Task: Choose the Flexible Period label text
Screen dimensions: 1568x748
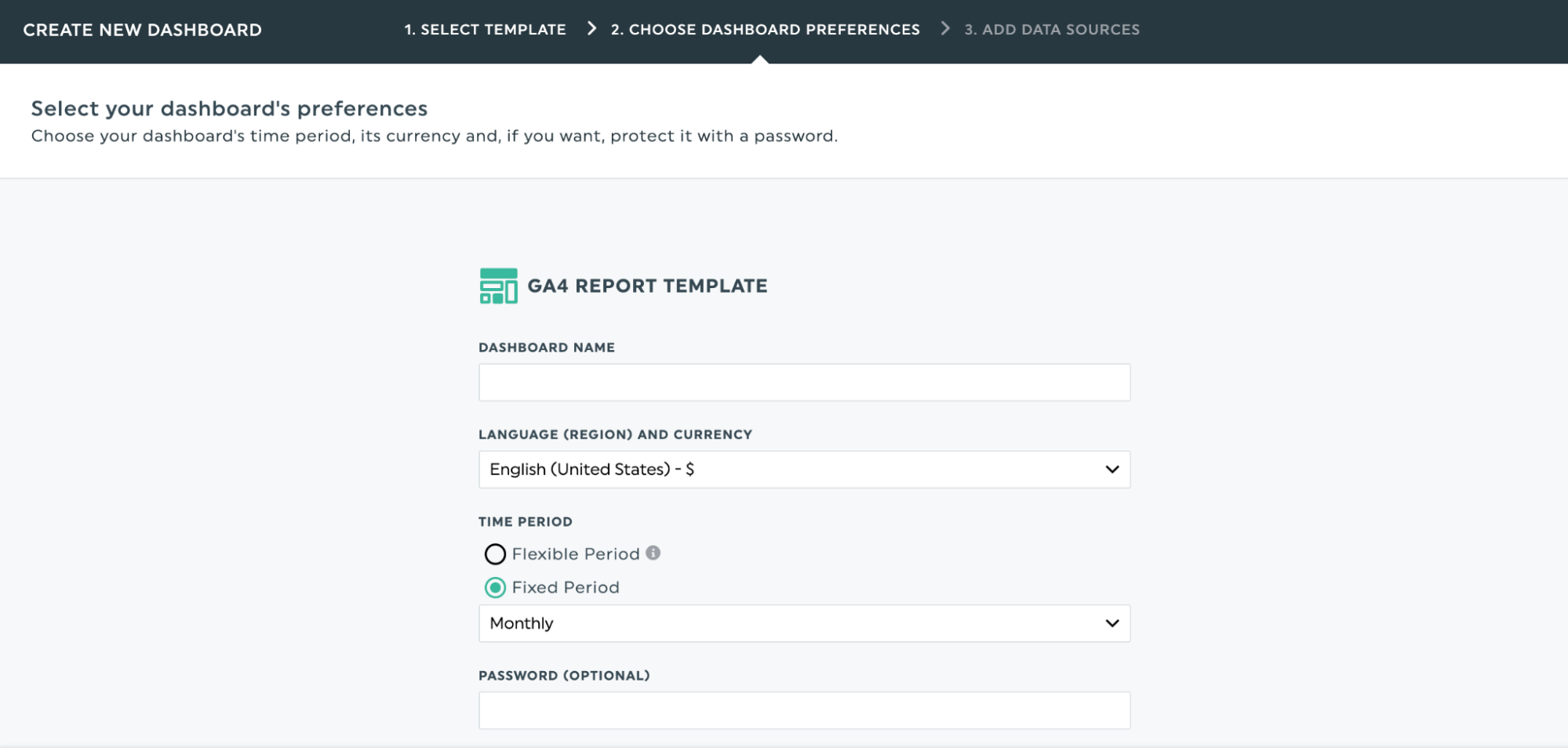Action: point(576,554)
